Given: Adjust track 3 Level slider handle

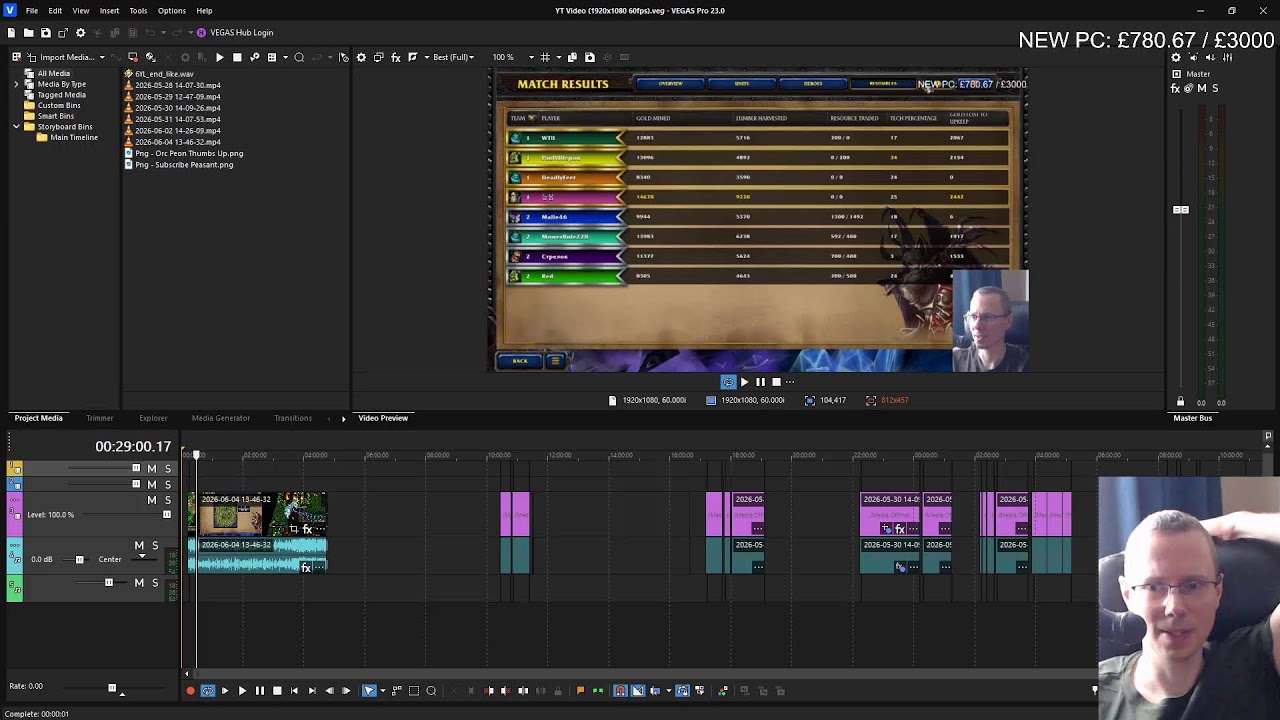Looking at the screenshot, I should (x=167, y=515).
